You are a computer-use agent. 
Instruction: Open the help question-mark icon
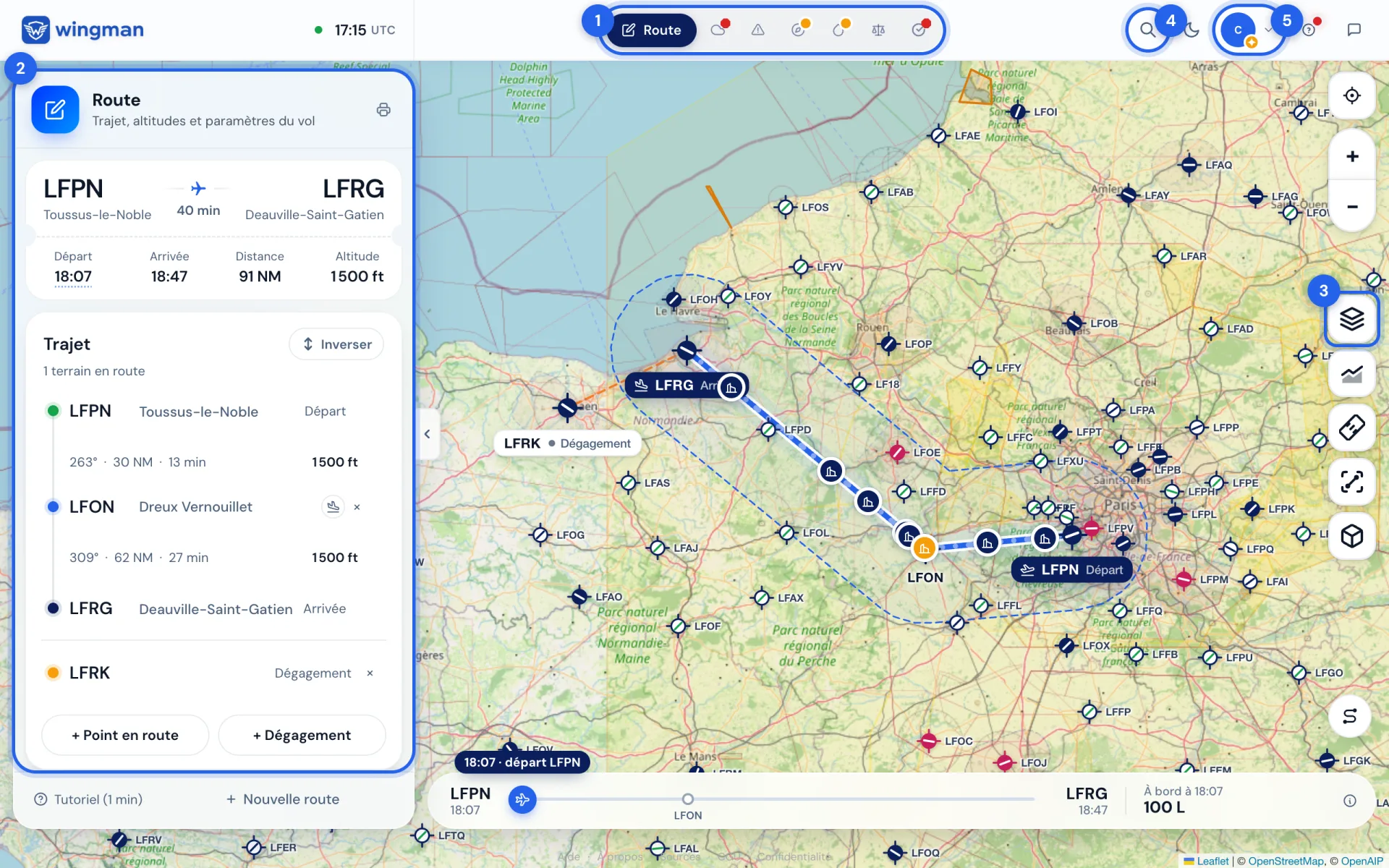(1309, 30)
